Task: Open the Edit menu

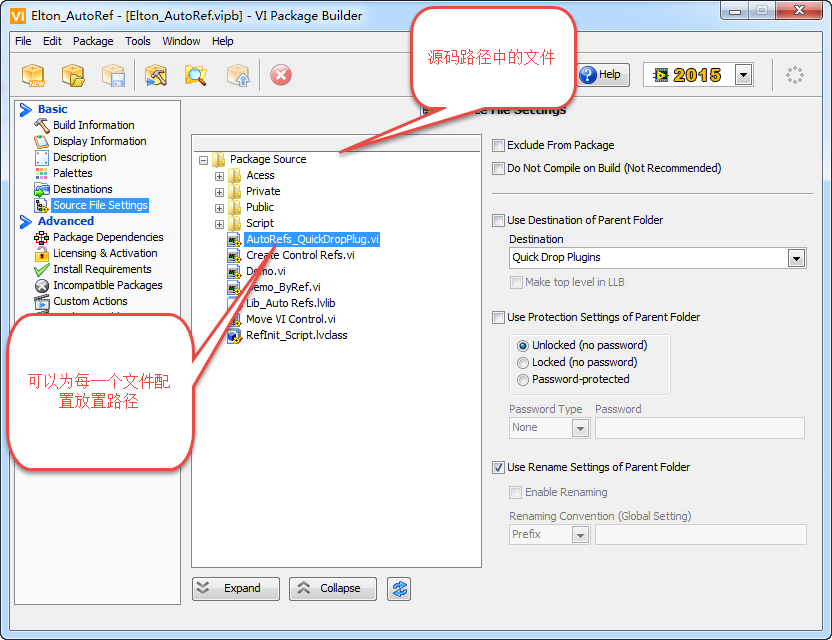Action: coord(52,41)
